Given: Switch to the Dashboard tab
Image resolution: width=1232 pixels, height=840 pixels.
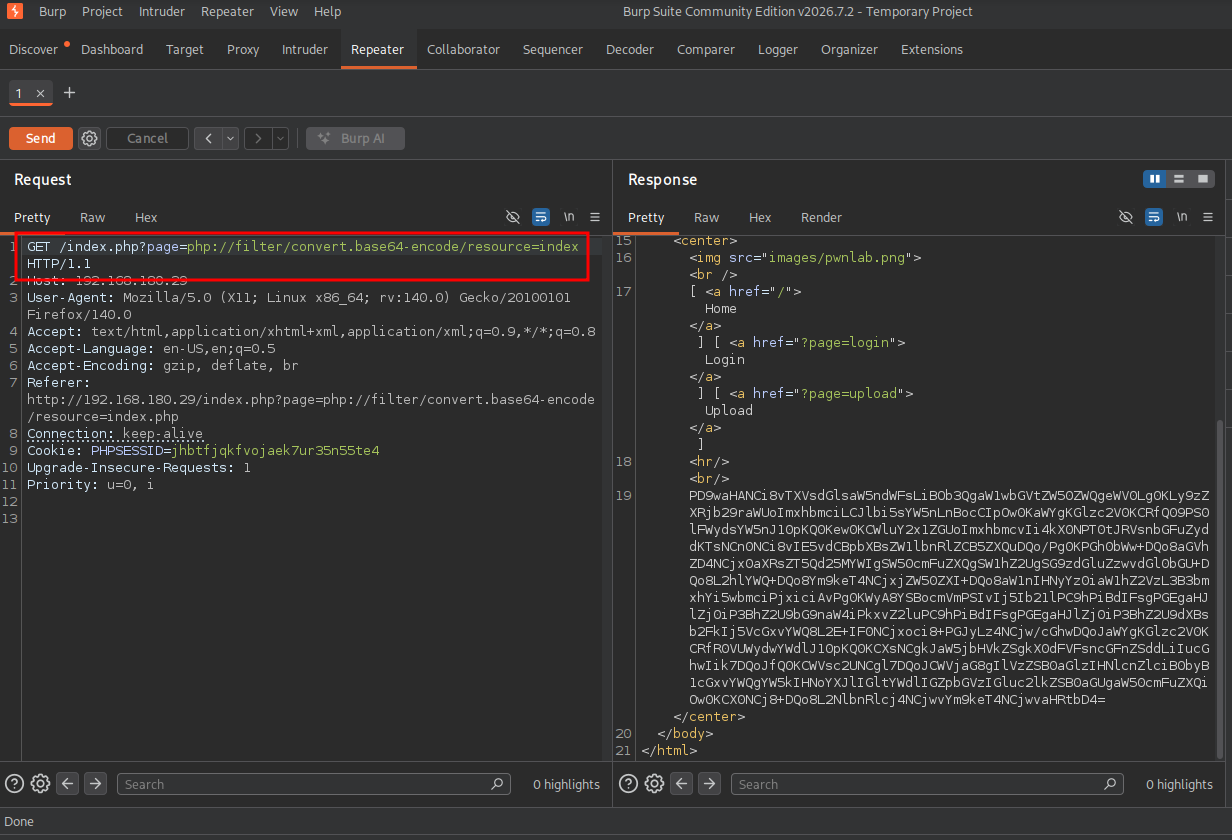Looking at the screenshot, I should click(112, 49).
